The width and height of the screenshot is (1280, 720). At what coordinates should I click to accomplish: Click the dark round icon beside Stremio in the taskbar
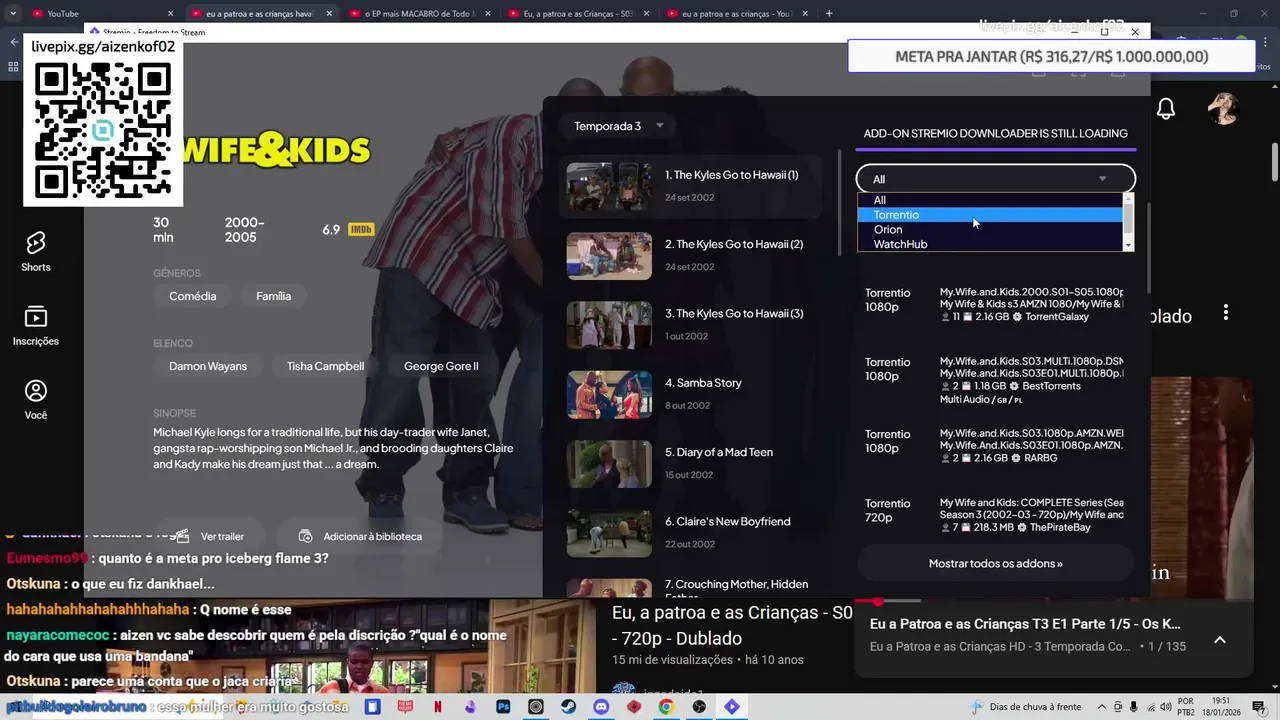(699, 707)
